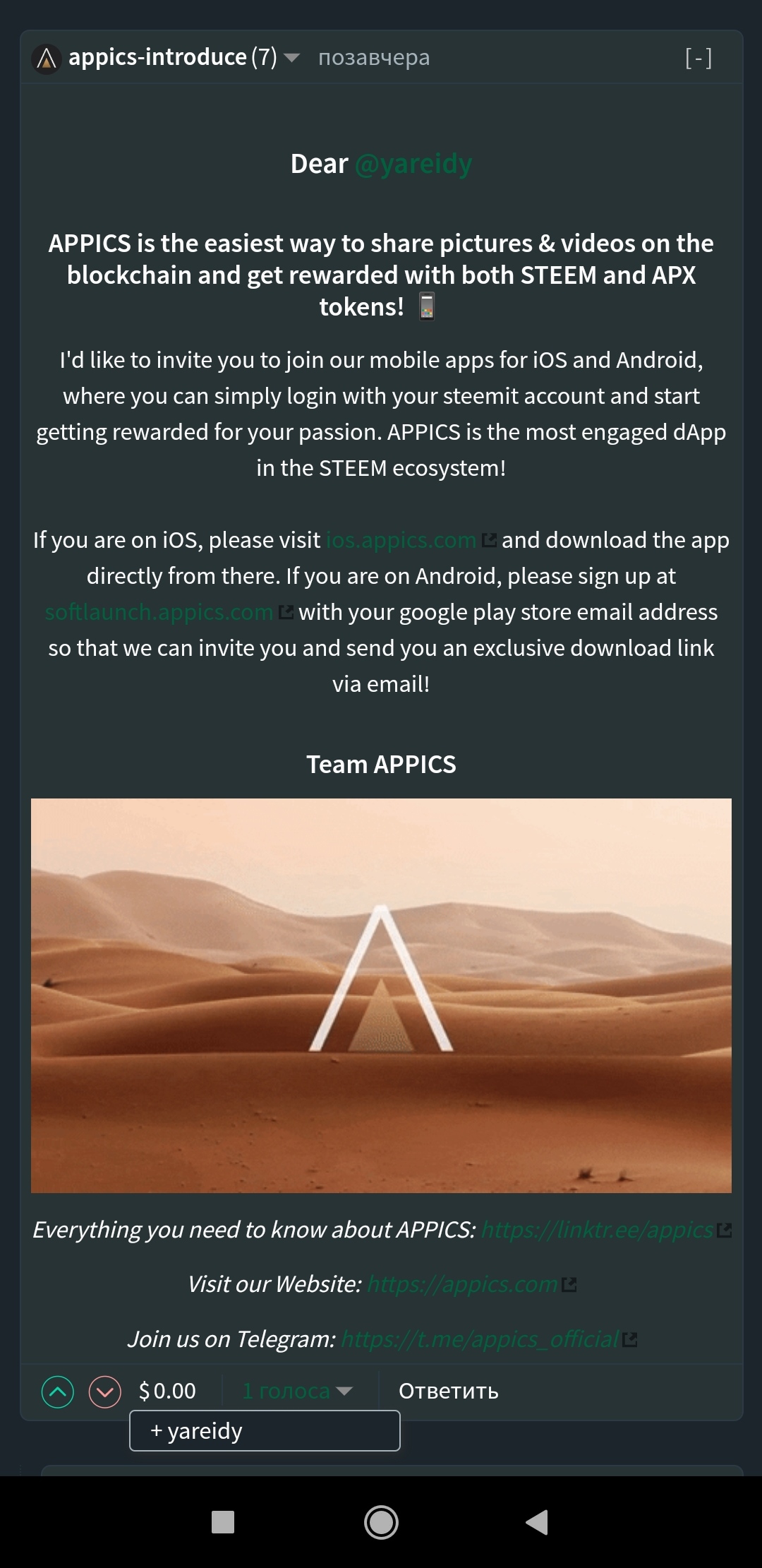Click external link icon beside softlaunch.appics.com
Image resolution: width=762 pixels, height=1568 pixels.
tap(286, 612)
